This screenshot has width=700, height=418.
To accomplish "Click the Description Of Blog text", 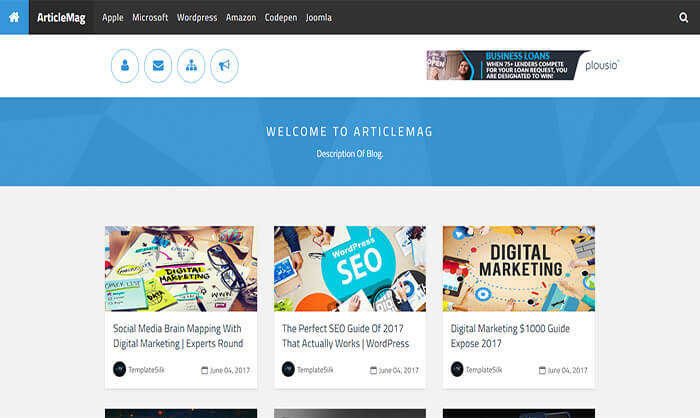I will (x=350, y=154).
